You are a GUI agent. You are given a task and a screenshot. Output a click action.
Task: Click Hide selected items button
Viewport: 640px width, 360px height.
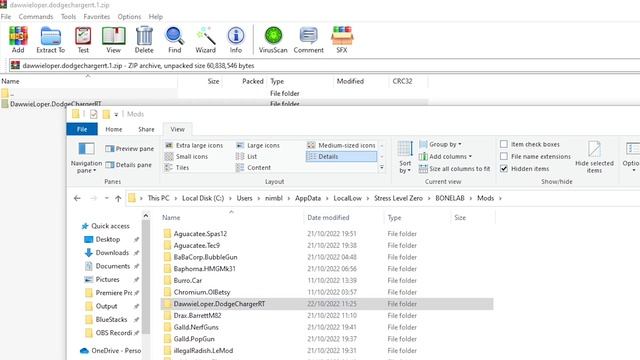click(x=594, y=158)
